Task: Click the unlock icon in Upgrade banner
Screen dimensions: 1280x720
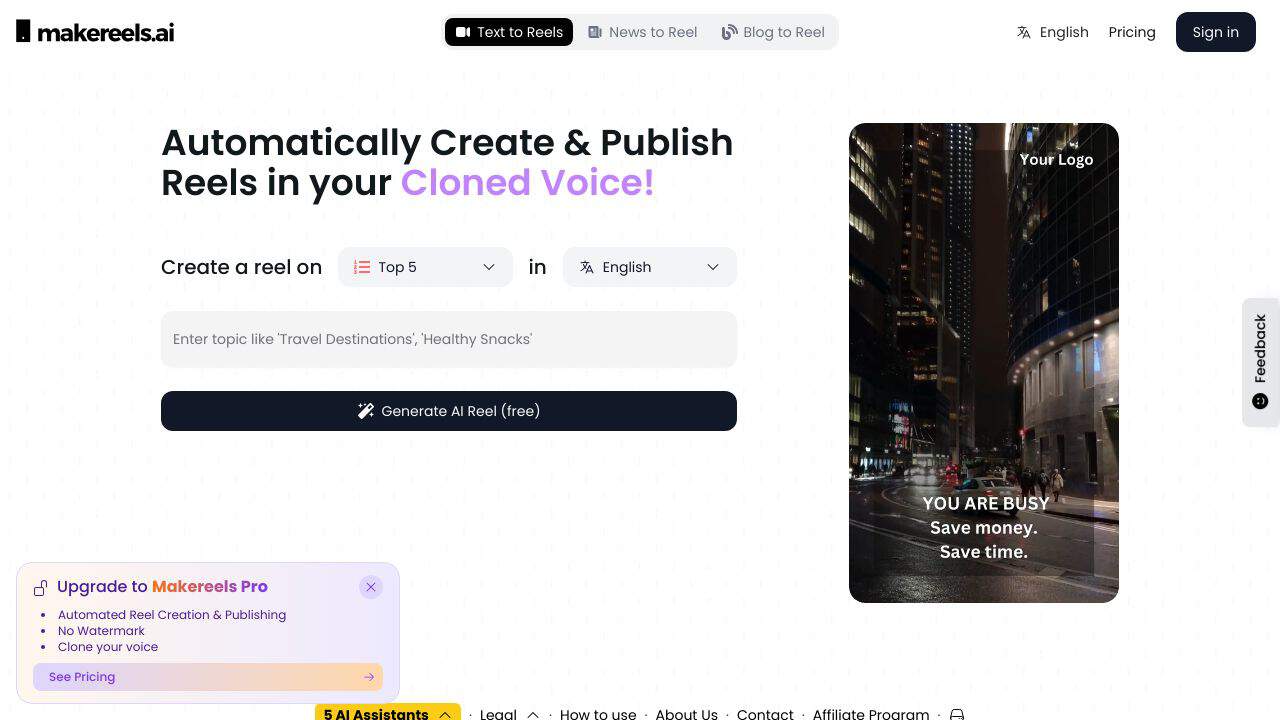Action: coord(41,587)
